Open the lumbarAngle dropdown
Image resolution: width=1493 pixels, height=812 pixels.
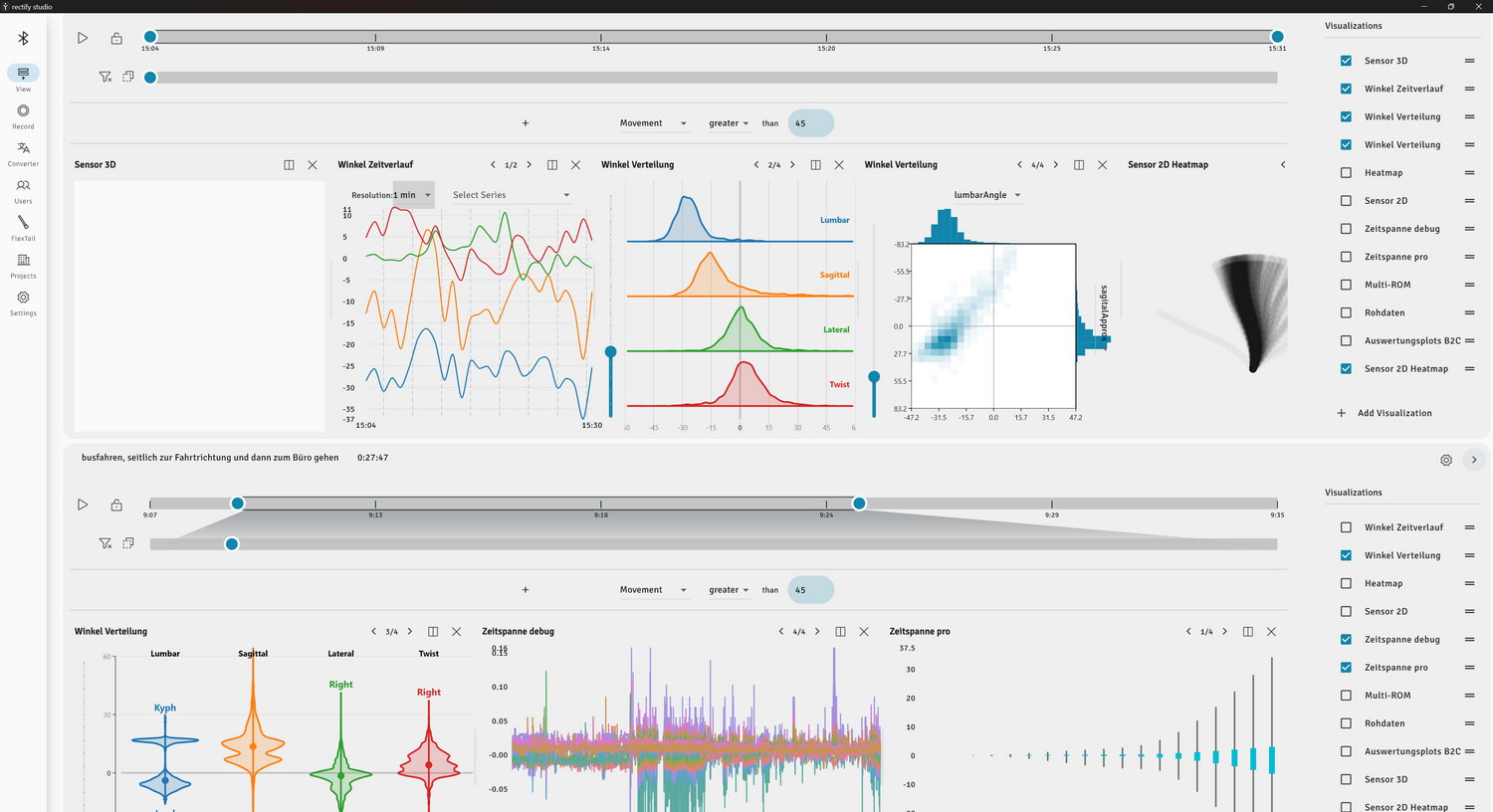(987, 195)
